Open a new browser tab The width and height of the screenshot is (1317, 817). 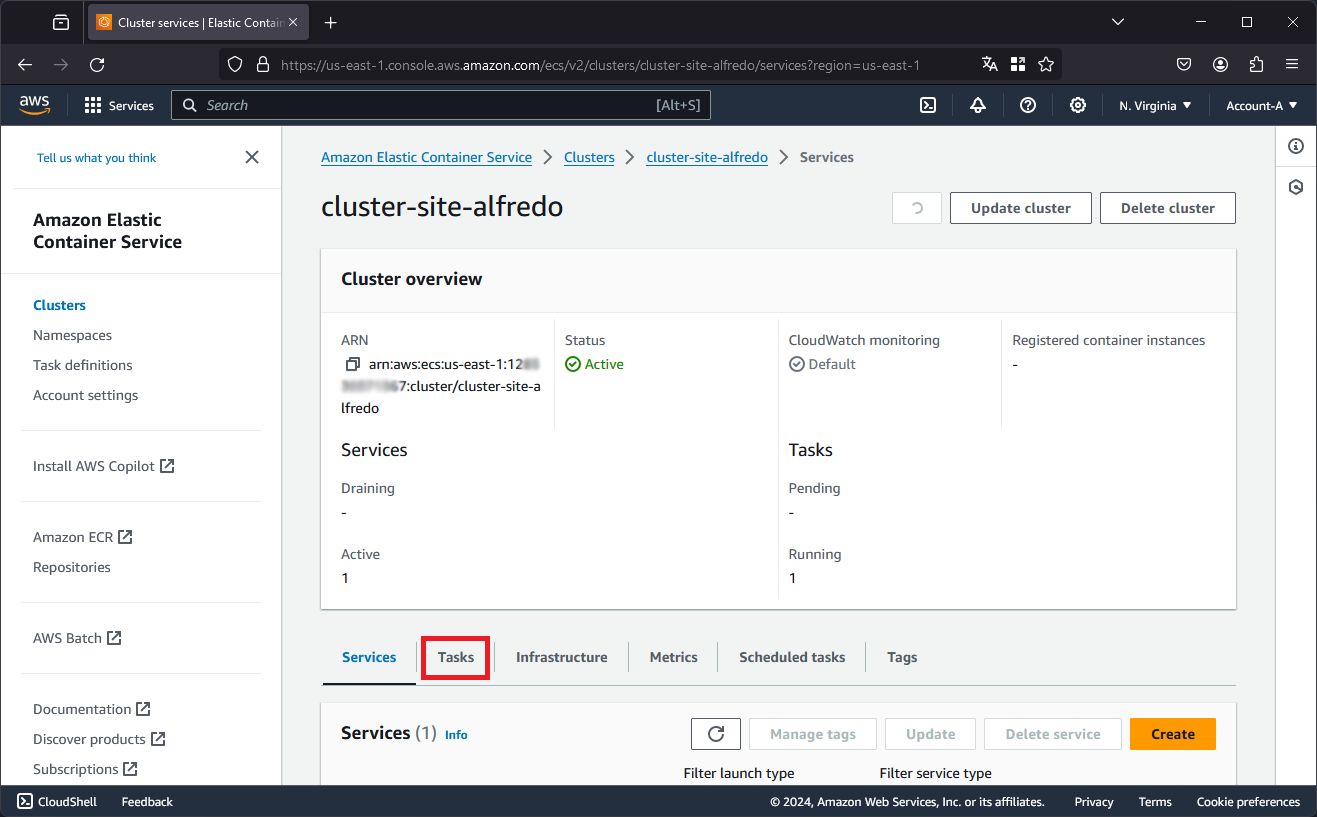(331, 22)
